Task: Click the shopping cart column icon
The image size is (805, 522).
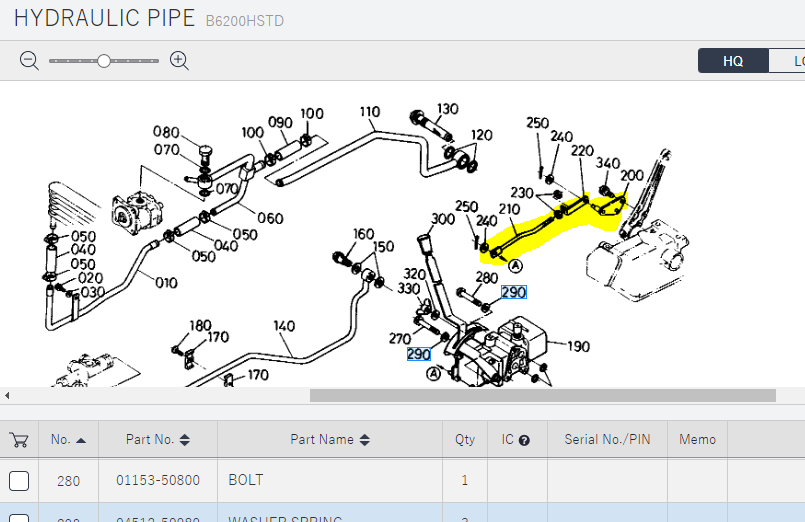Action: (19, 440)
